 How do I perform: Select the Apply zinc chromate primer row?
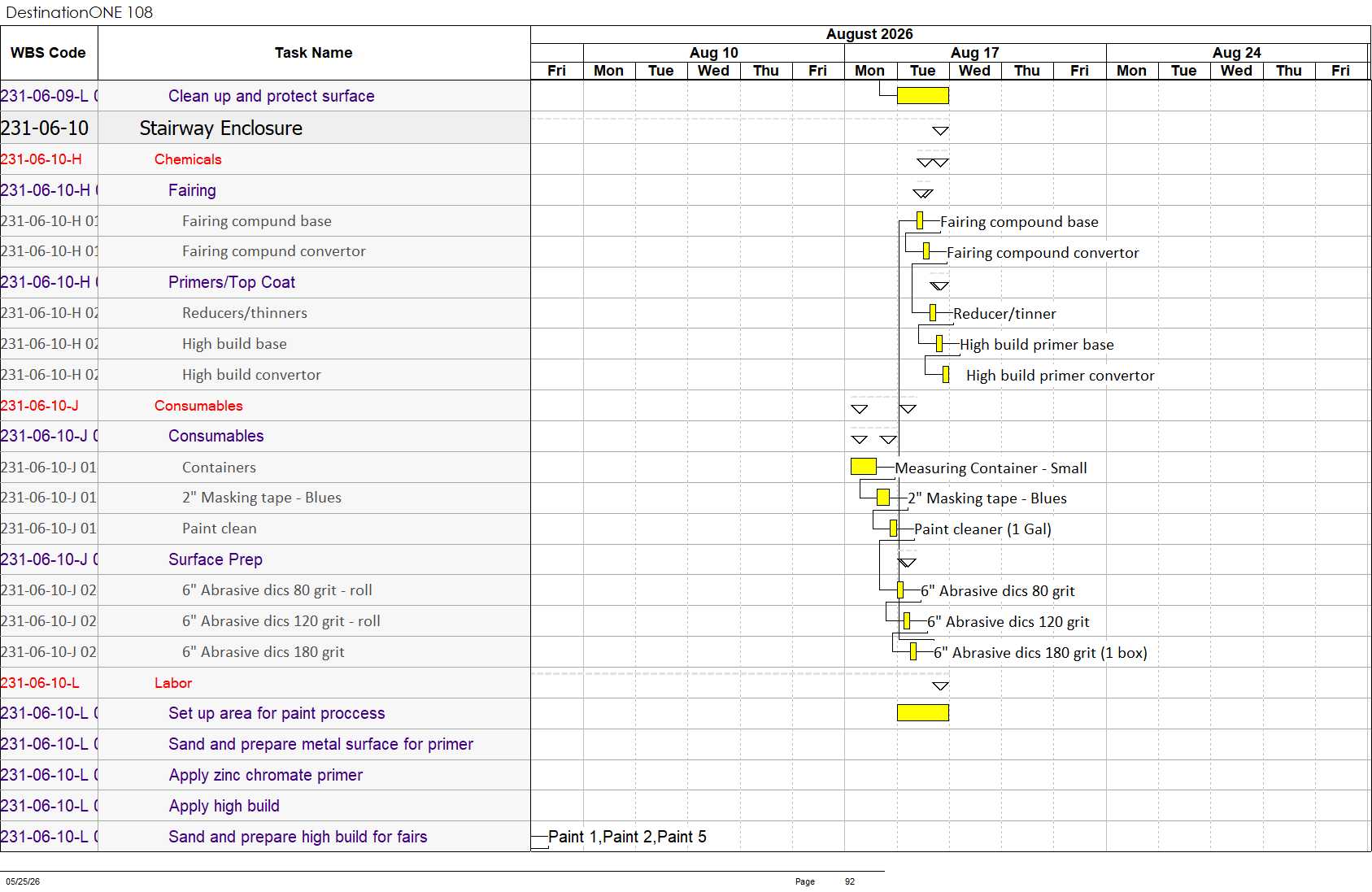(x=265, y=775)
